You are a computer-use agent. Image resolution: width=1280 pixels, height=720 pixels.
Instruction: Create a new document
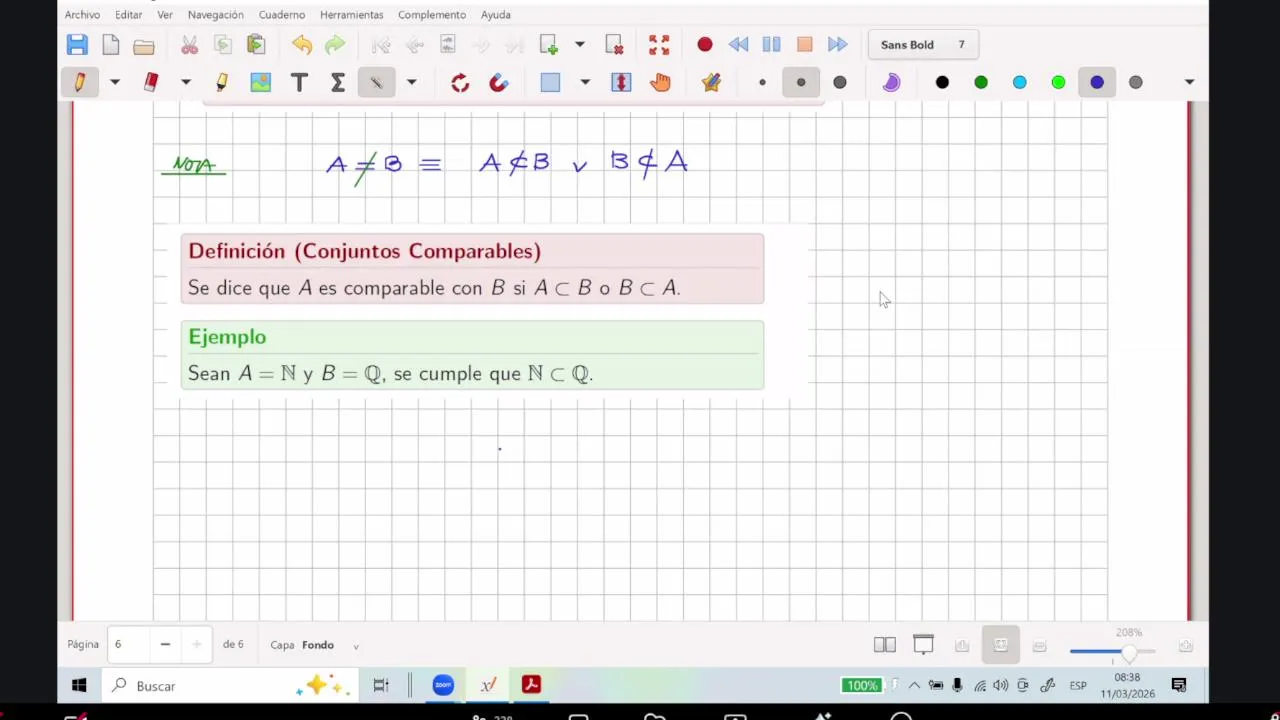(111, 45)
